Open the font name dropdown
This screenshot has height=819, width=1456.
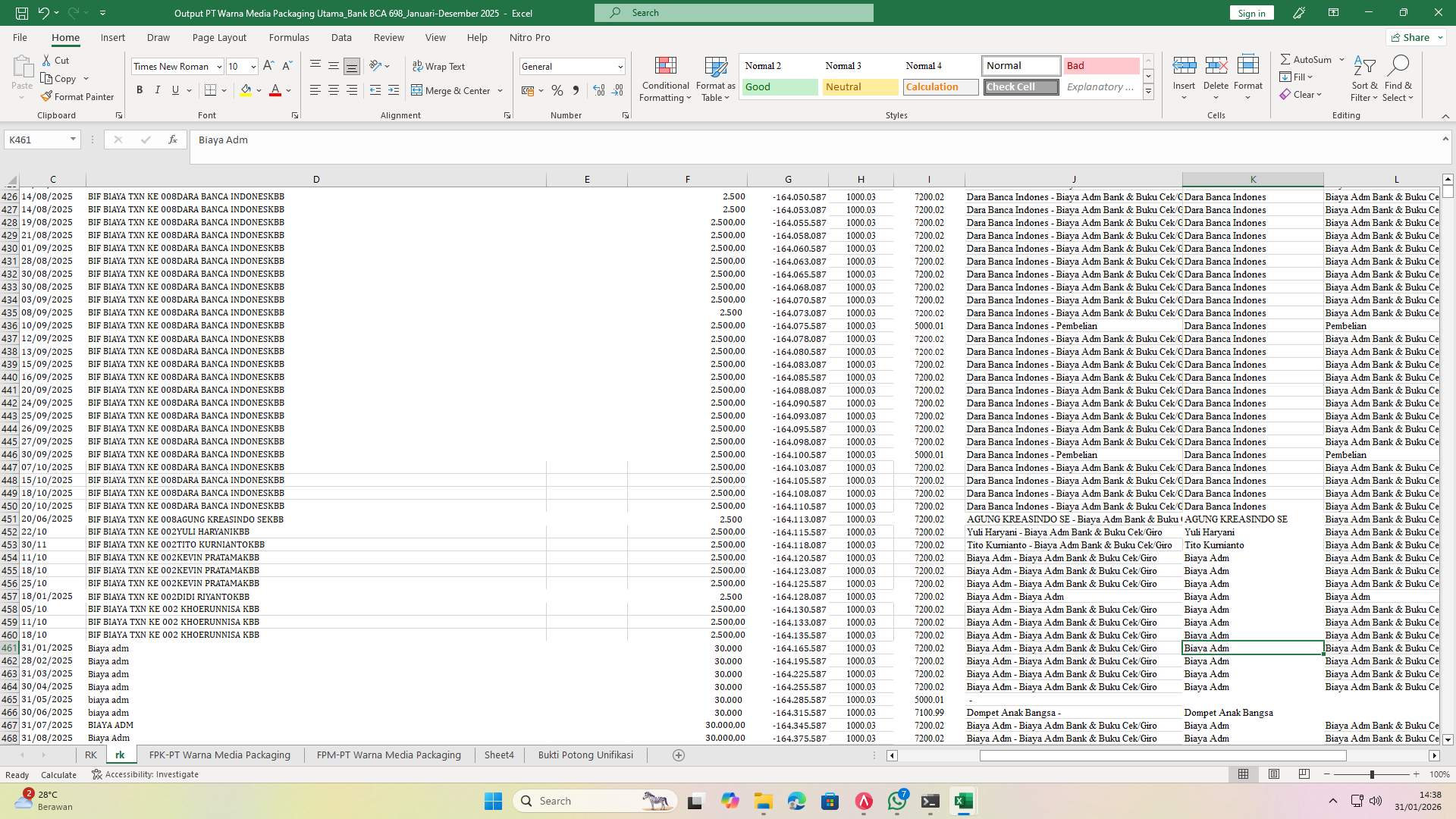219,67
